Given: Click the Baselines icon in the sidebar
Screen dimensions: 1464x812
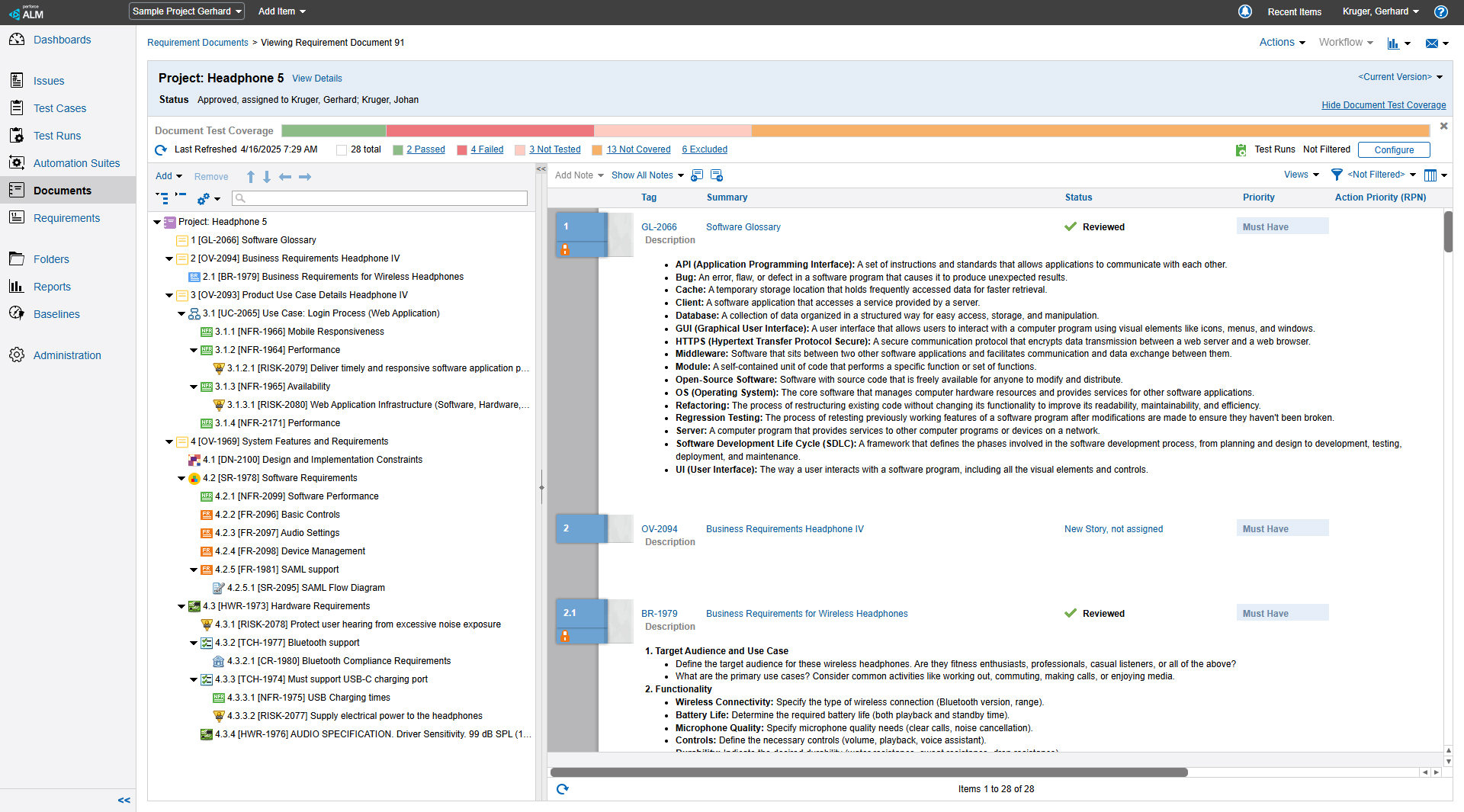Looking at the screenshot, I should pos(17,313).
